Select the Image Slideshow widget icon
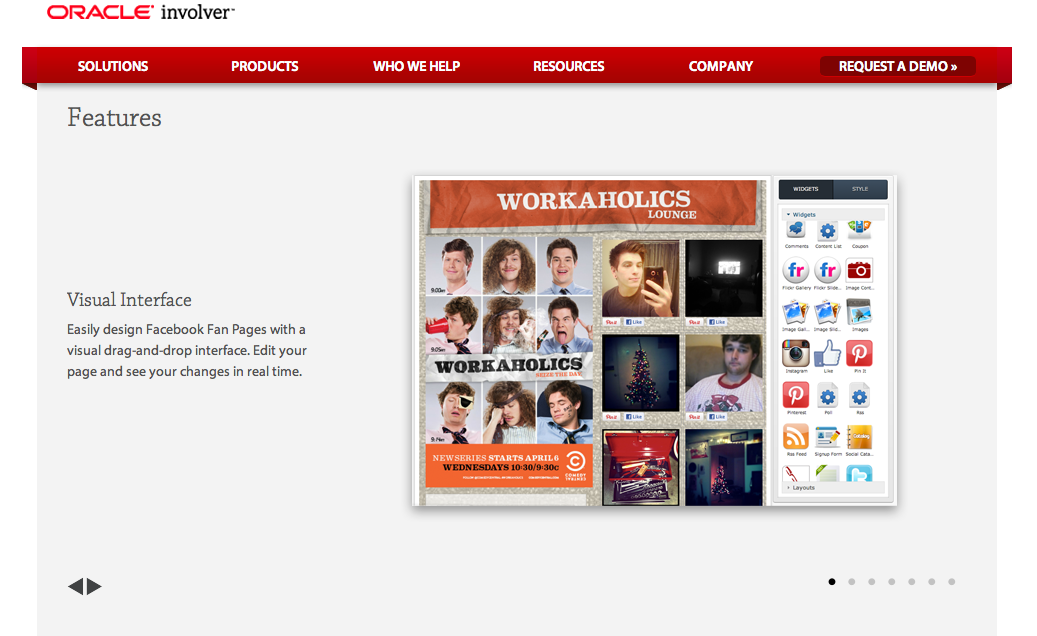1037x636 pixels. 827,312
